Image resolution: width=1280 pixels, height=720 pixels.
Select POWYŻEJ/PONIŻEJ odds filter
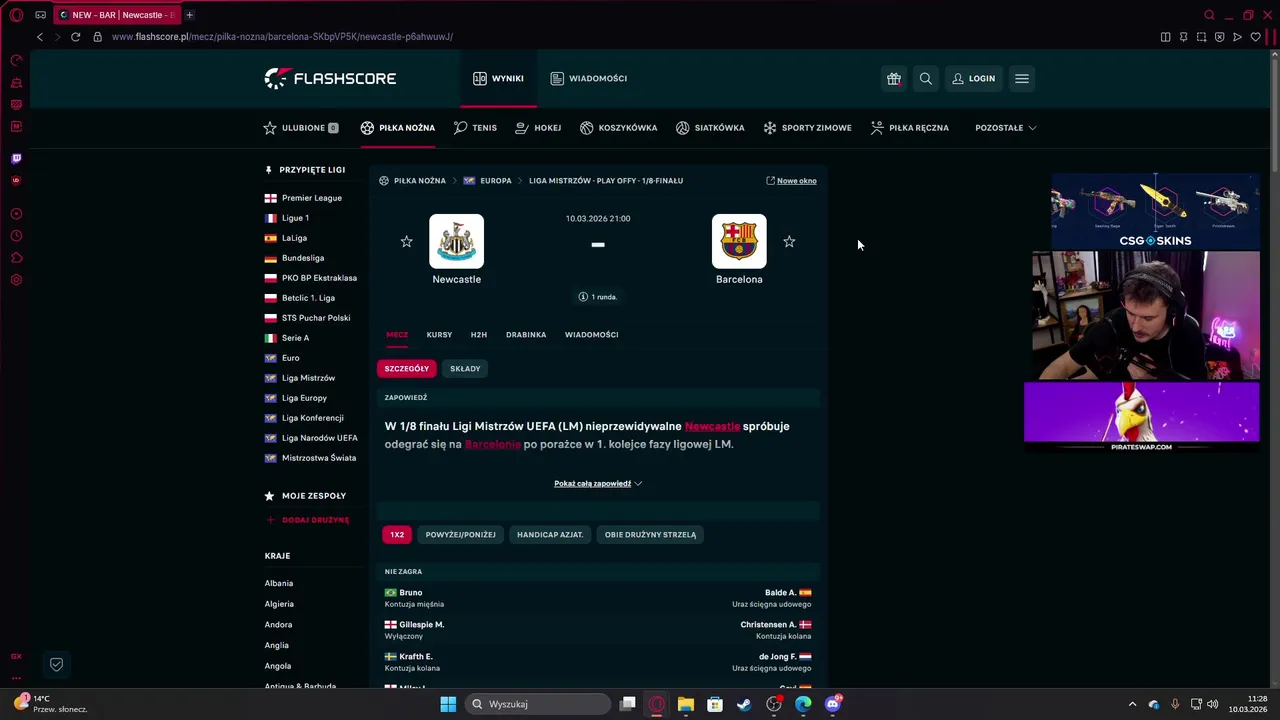pos(460,535)
